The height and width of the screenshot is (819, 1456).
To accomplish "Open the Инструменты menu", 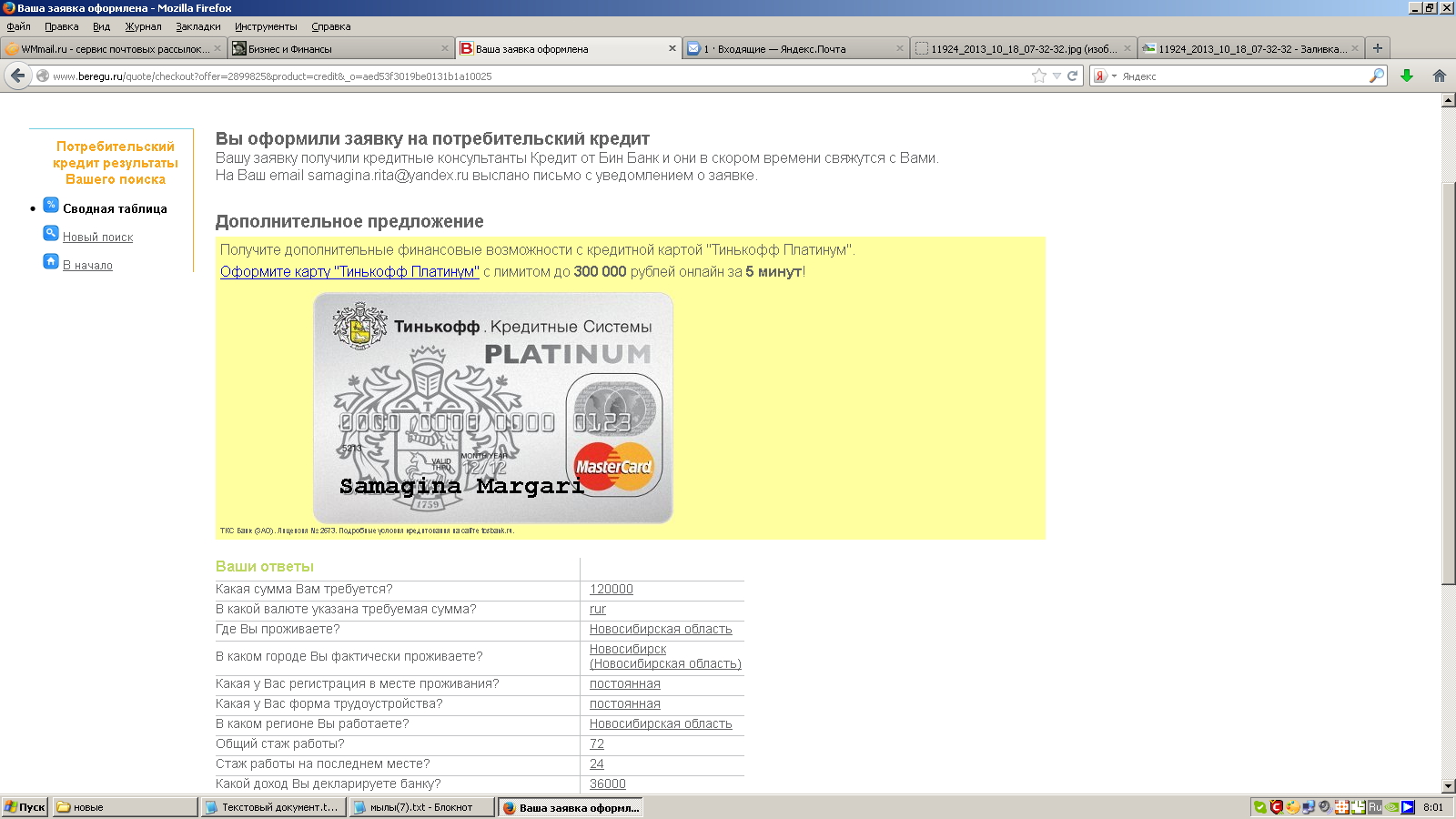I will coord(266,26).
